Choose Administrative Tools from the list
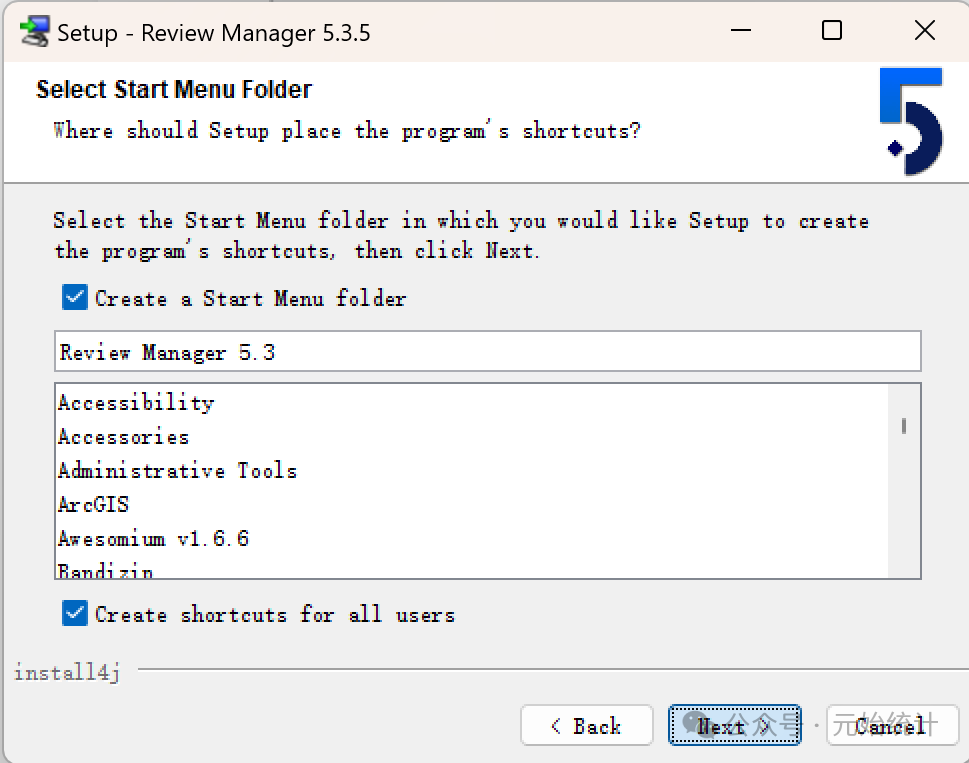The height and width of the screenshot is (763, 969). click(177, 471)
